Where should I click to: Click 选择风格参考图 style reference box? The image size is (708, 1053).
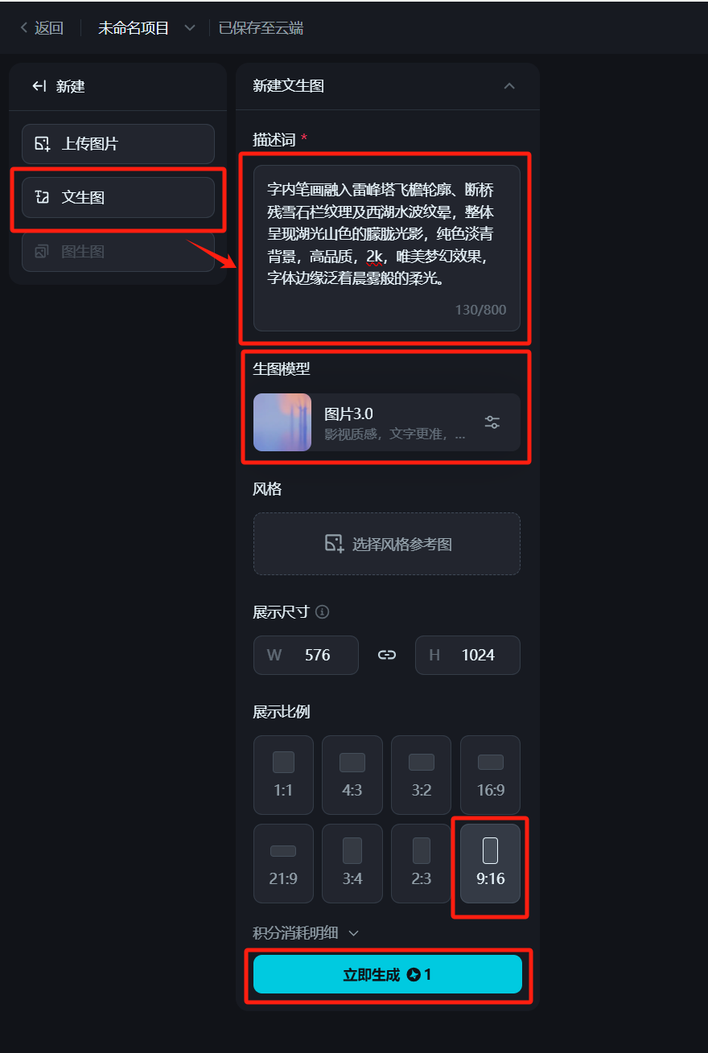click(x=387, y=544)
